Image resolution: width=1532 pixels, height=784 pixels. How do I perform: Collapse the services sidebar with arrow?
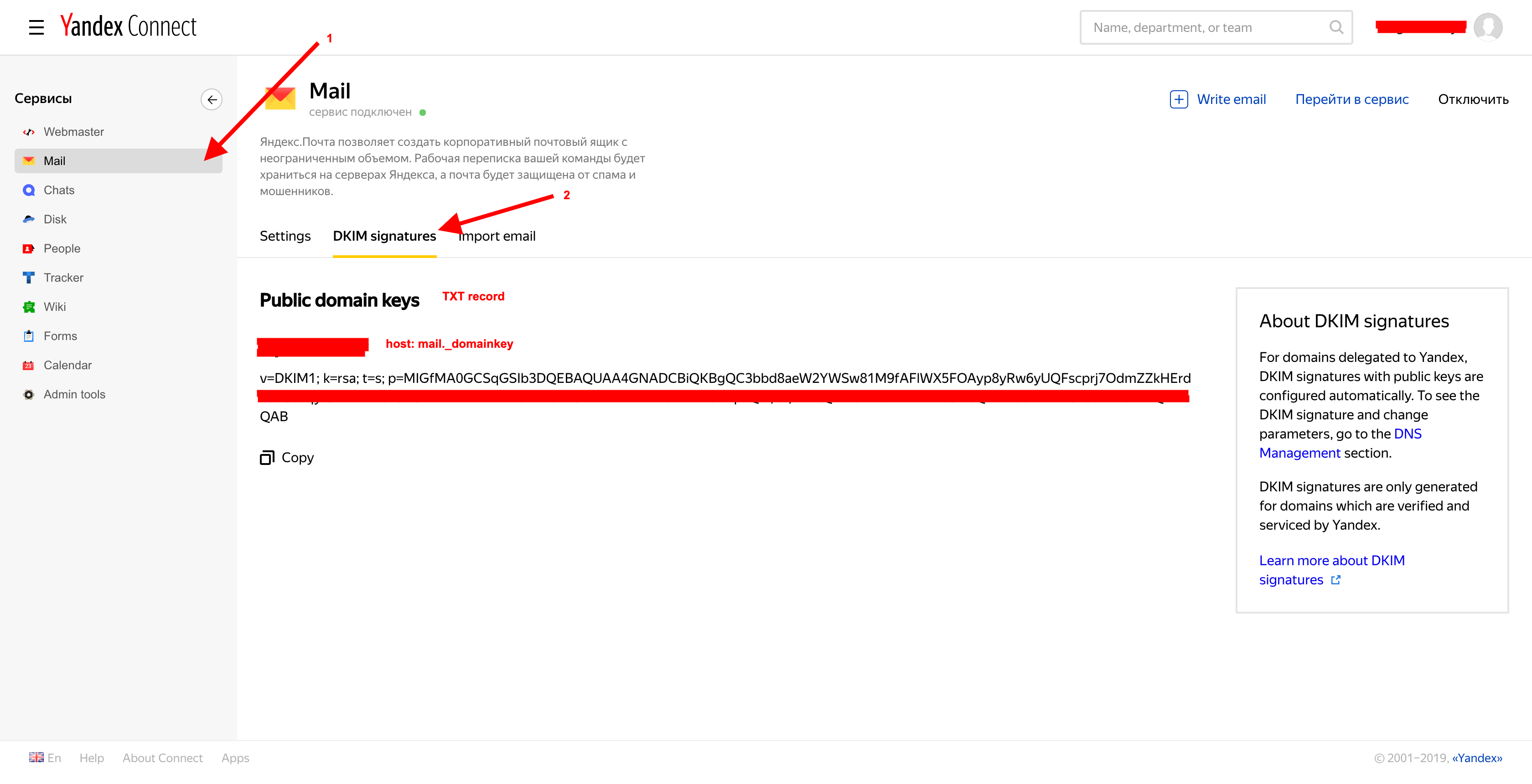[x=212, y=99]
